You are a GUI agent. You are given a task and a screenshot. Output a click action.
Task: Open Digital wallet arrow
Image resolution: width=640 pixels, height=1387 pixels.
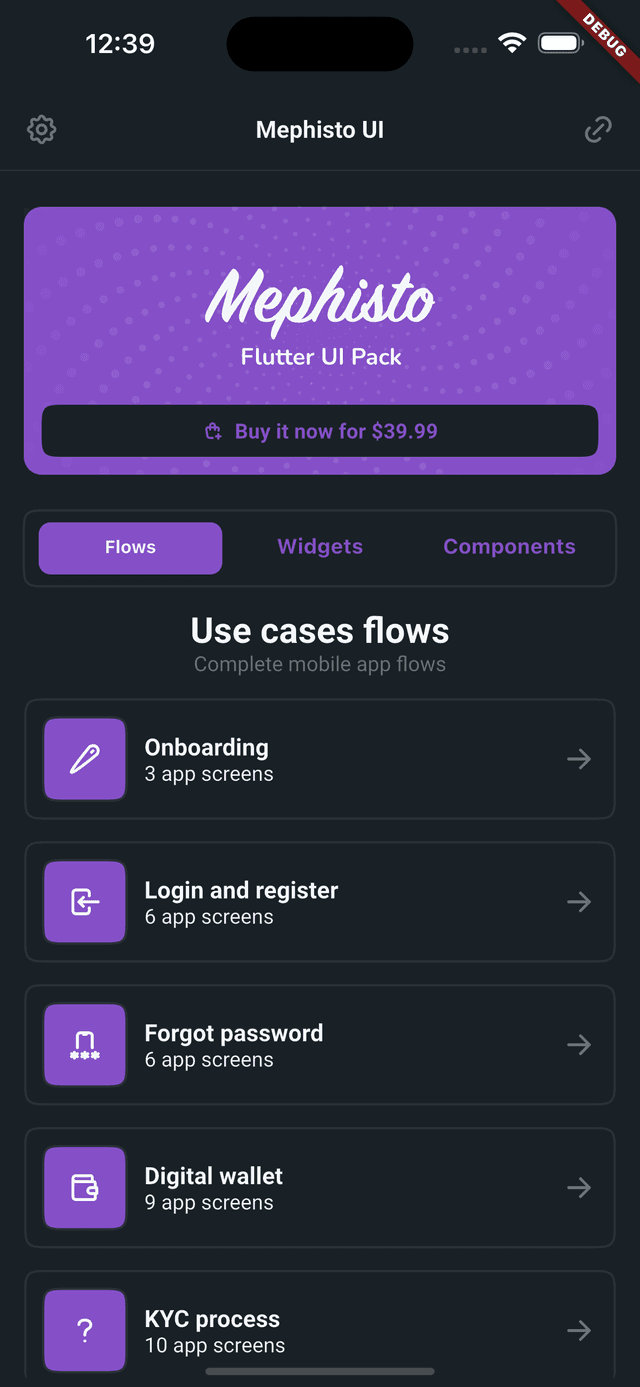coord(579,1188)
